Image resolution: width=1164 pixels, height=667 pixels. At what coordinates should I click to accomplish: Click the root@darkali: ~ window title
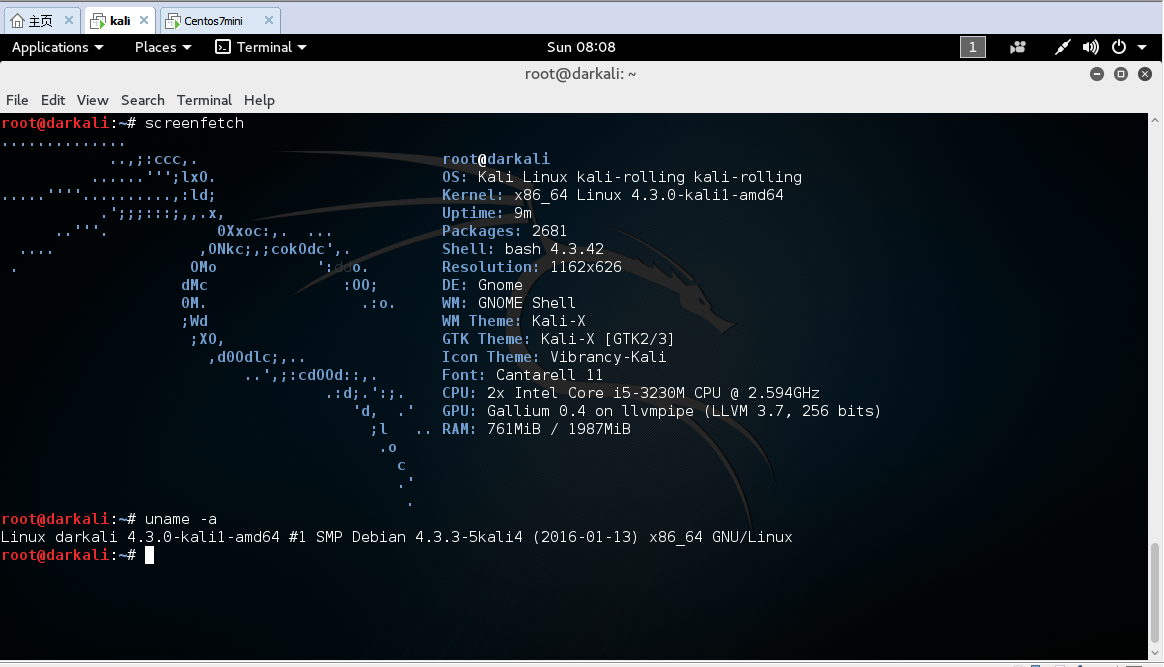pyautogui.click(x=581, y=74)
